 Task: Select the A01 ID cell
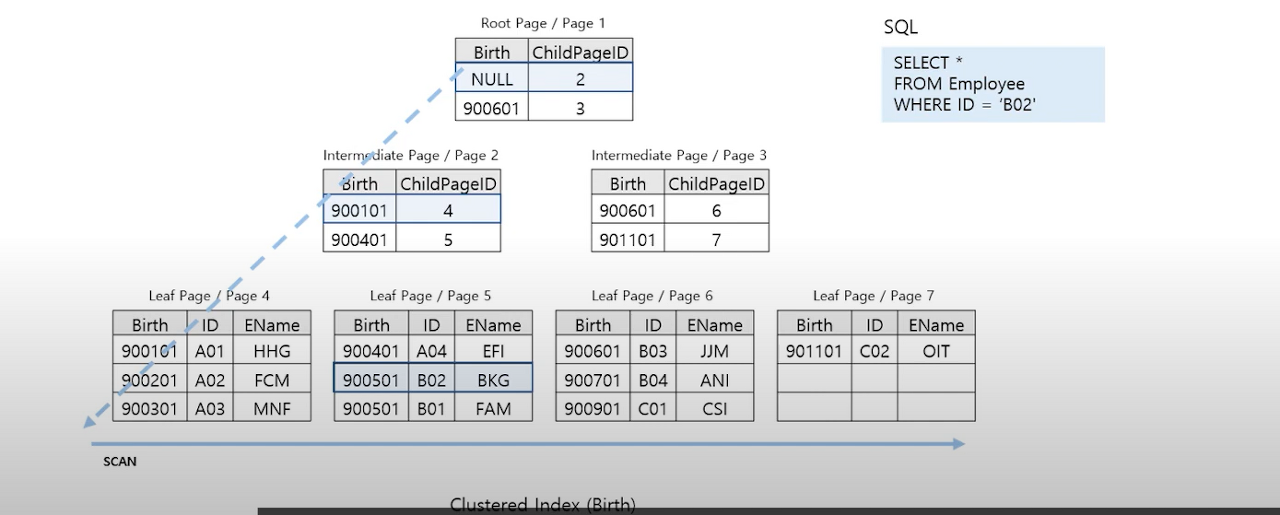[210, 351]
